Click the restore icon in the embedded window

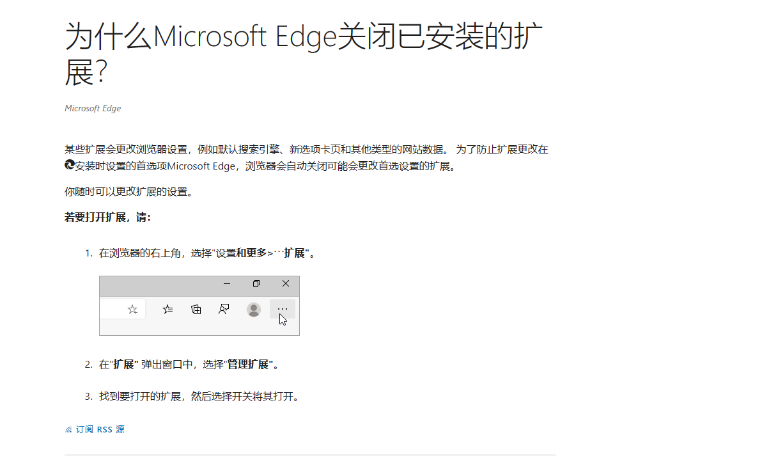[257, 283]
